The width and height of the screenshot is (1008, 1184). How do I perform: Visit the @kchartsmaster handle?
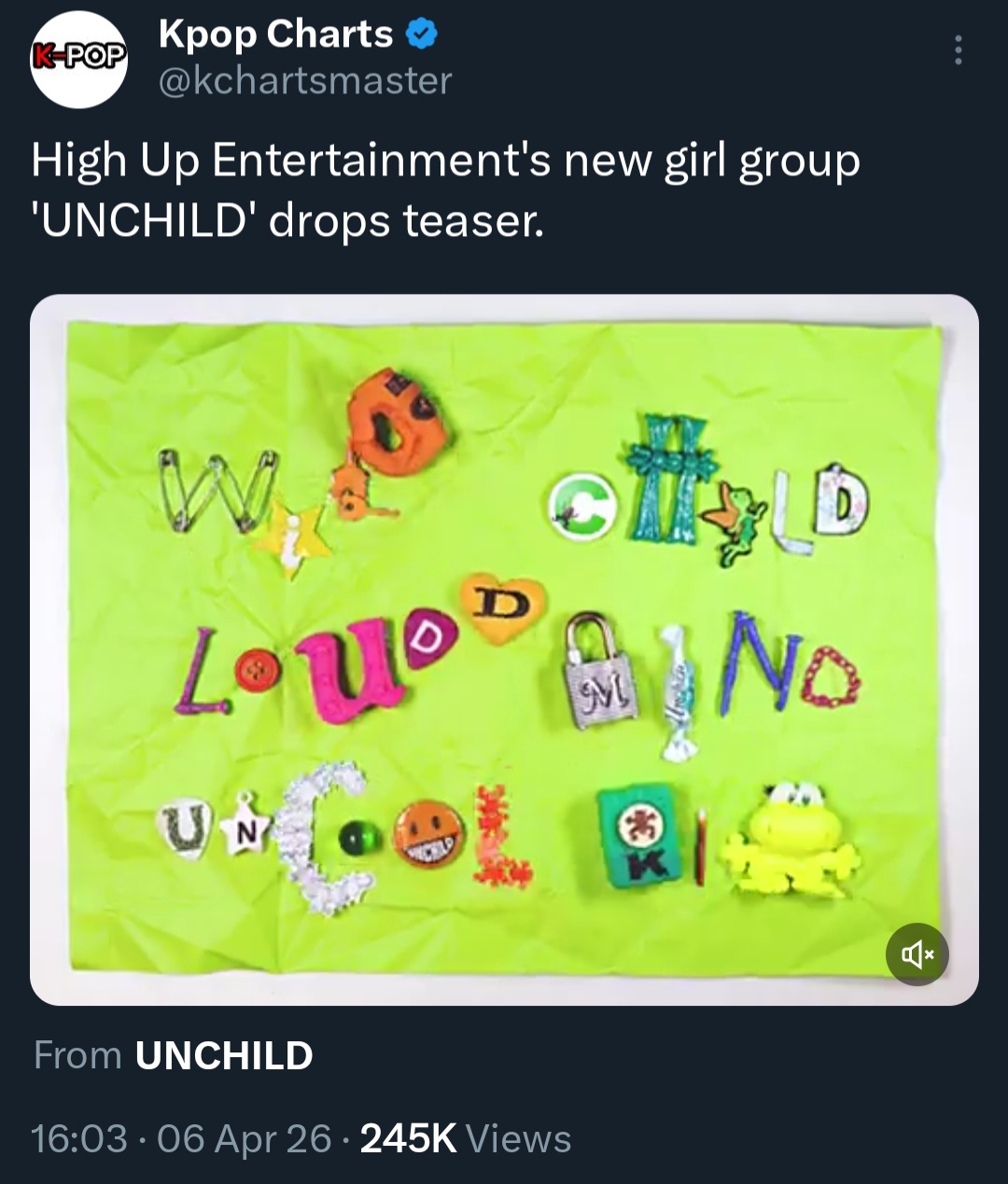(305, 80)
